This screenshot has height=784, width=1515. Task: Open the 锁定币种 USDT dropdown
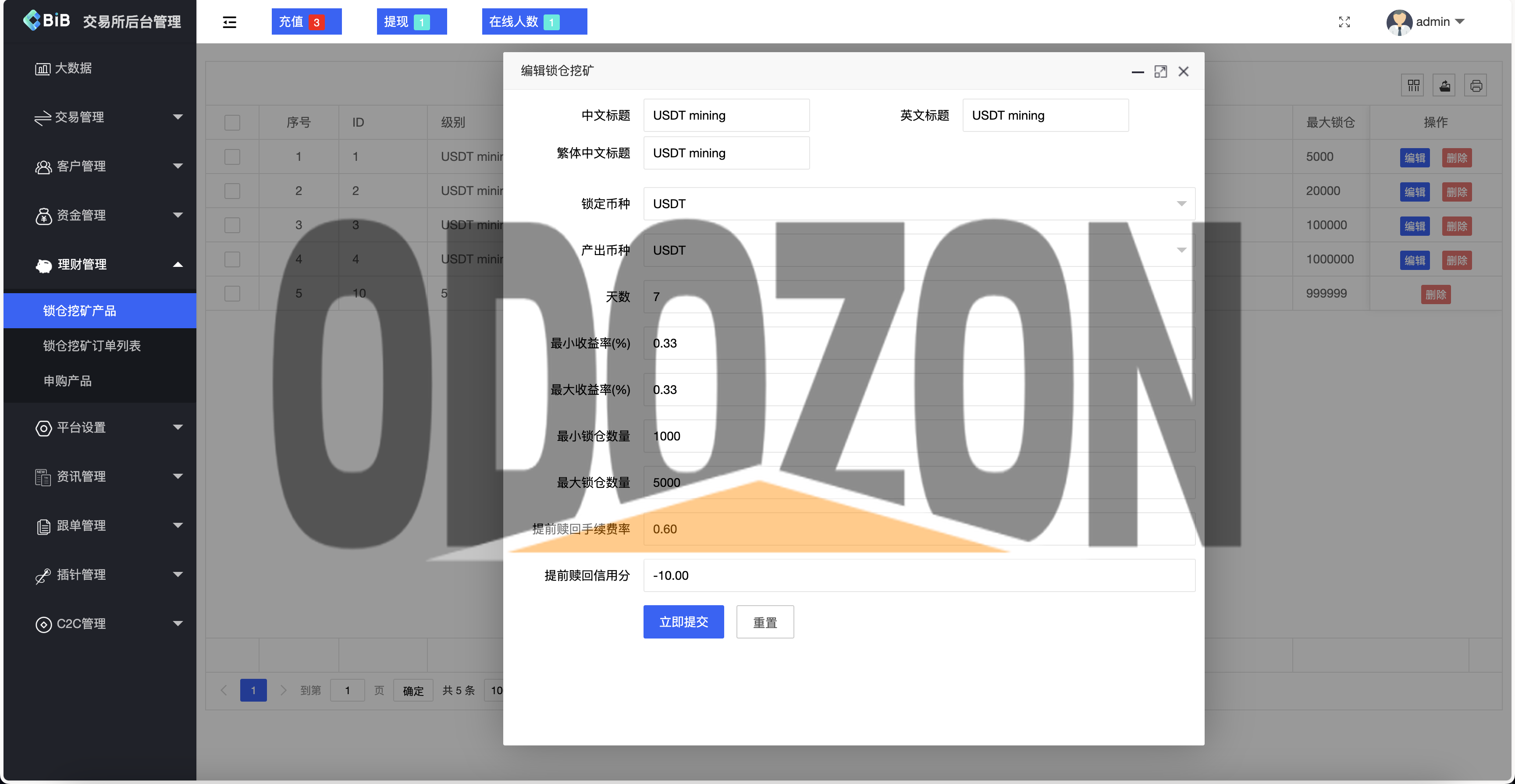(x=919, y=203)
